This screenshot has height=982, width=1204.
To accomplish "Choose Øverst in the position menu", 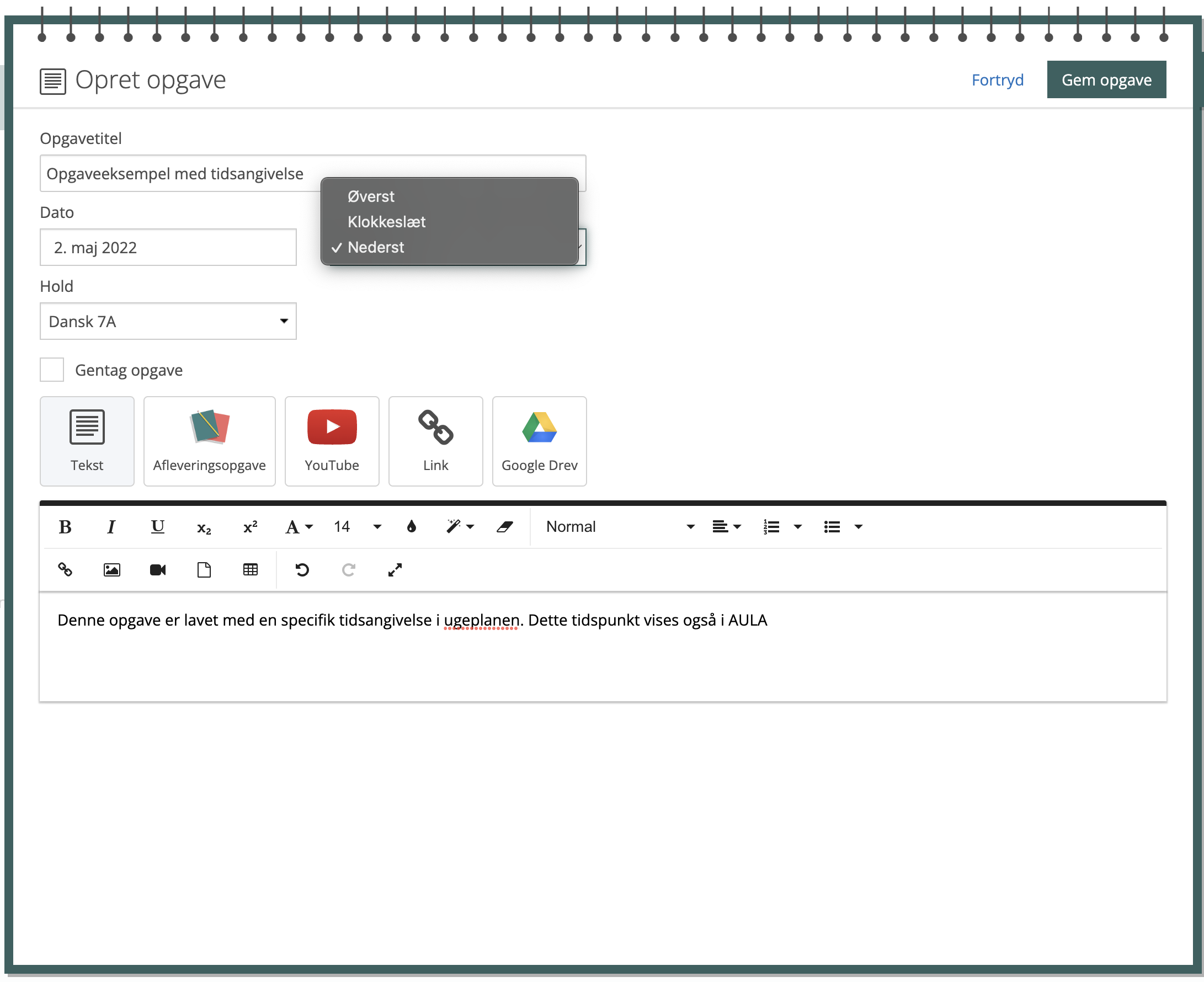I will pyautogui.click(x=371, y=196).
